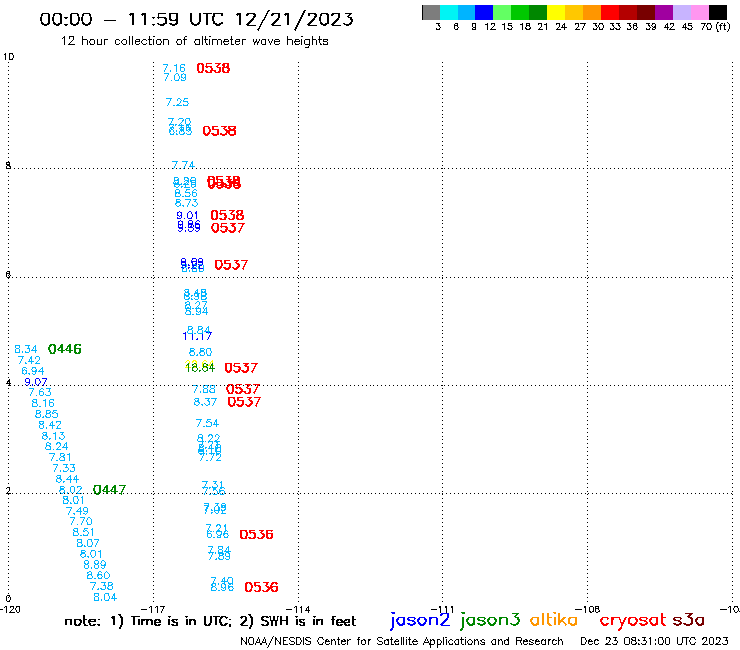740x650 pixels.
Task: Click the green 18.64 wave height reading
Action: click(x=200, y=368)
